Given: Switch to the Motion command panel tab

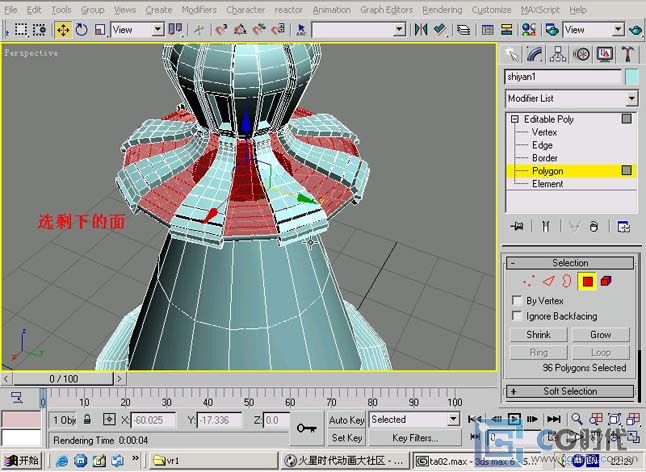Looking at the screenshot, I should tap(581, 54).
